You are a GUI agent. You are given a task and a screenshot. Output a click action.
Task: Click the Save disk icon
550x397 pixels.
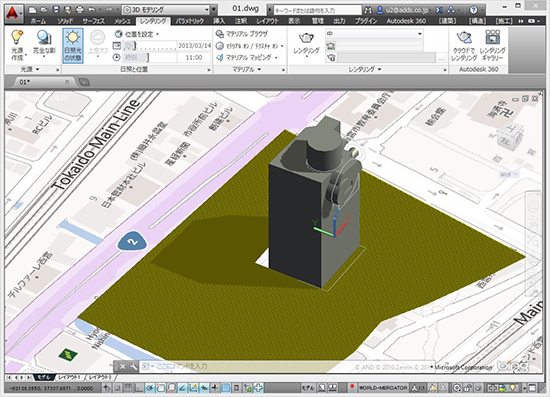[x=56, y=9]
